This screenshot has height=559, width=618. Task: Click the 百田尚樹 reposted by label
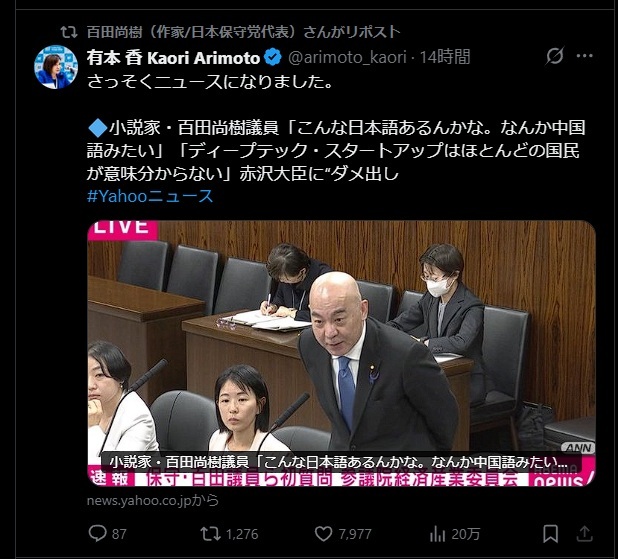click(243, 32)
